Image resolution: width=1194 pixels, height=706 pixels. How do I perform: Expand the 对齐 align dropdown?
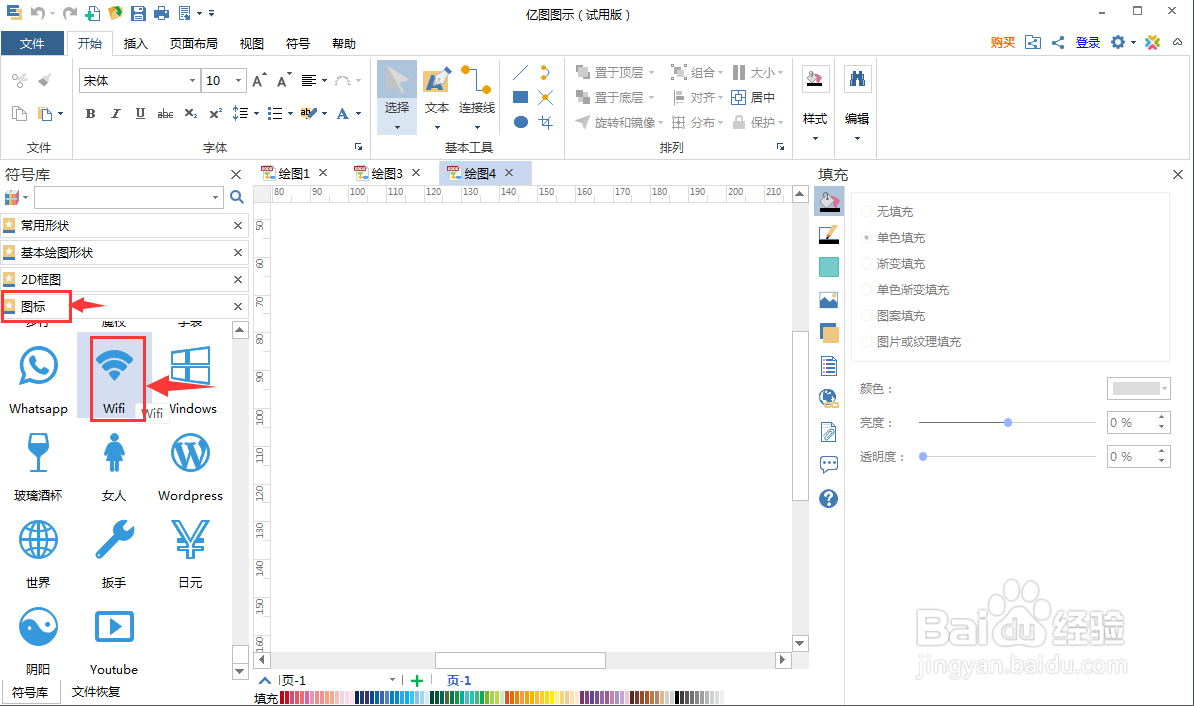point(720,97)
